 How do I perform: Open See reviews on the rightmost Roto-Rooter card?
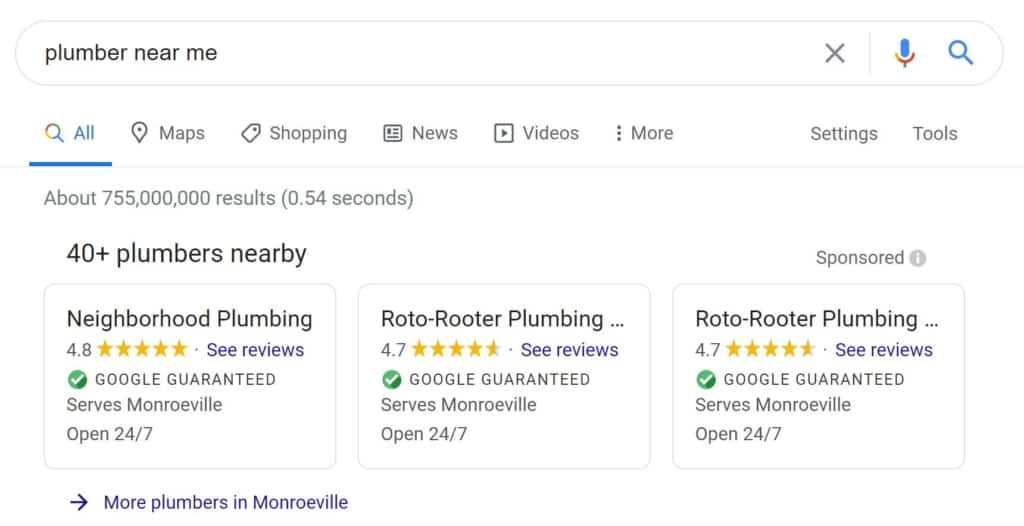883,350
